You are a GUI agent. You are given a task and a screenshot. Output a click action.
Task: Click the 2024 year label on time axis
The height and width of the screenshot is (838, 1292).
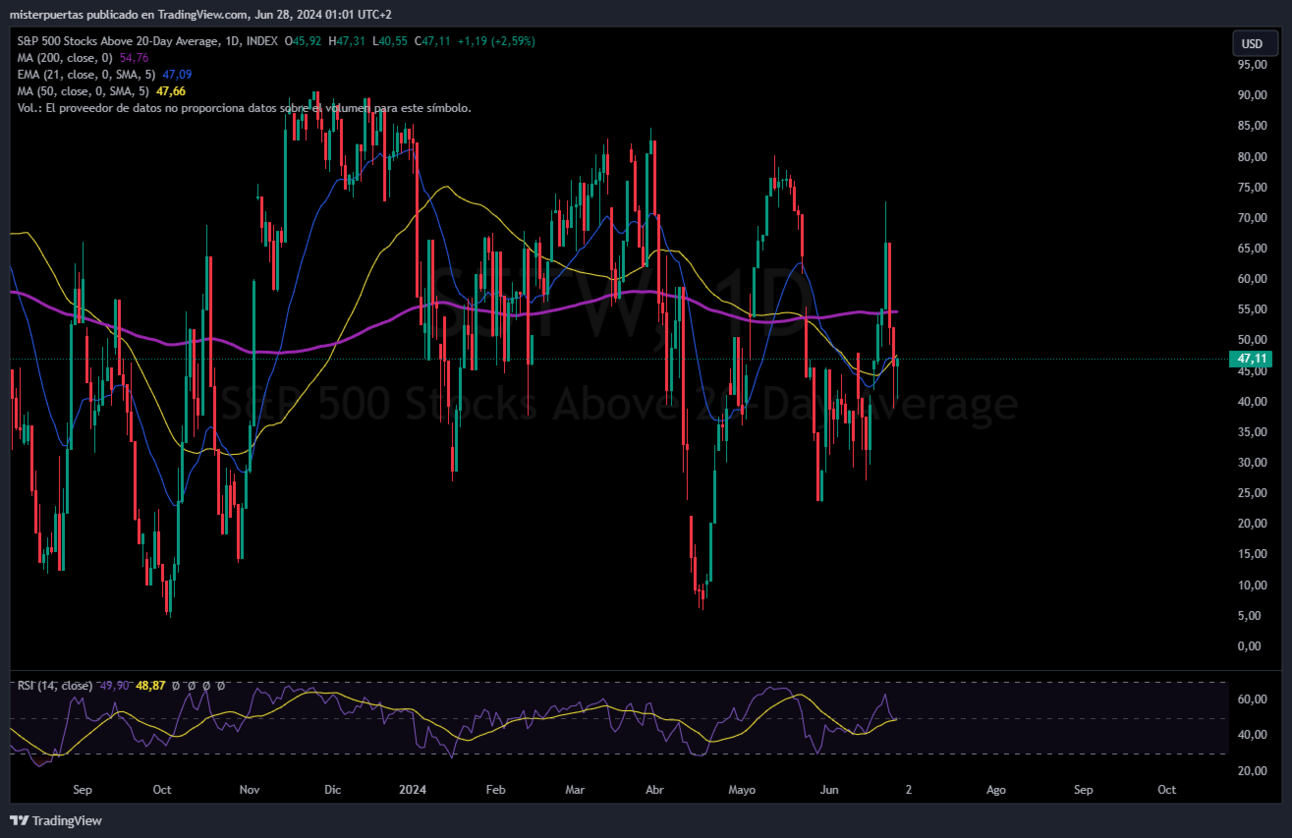click(x=412, y=790)
